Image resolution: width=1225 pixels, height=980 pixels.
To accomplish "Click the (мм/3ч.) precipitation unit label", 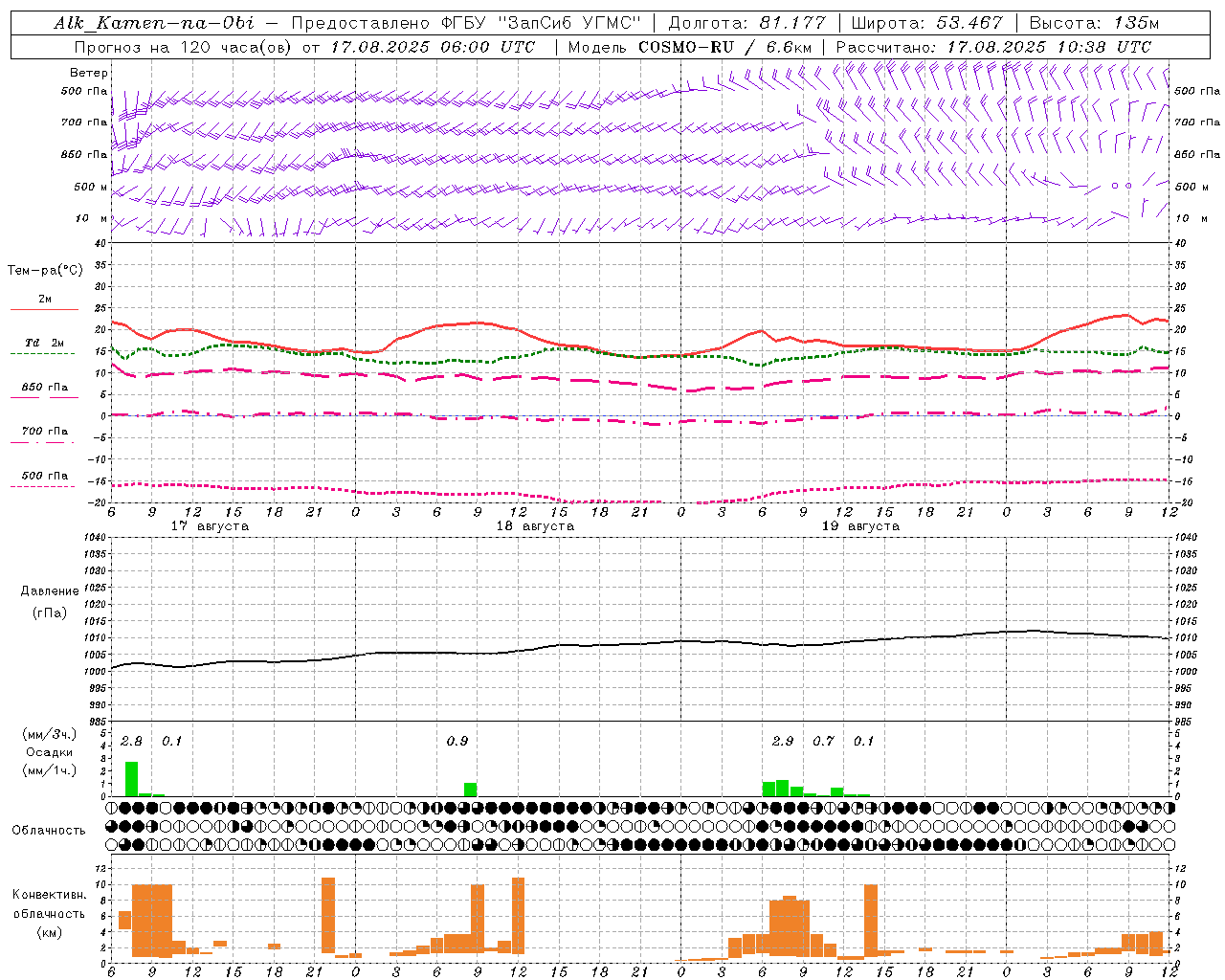I will 50,735.
